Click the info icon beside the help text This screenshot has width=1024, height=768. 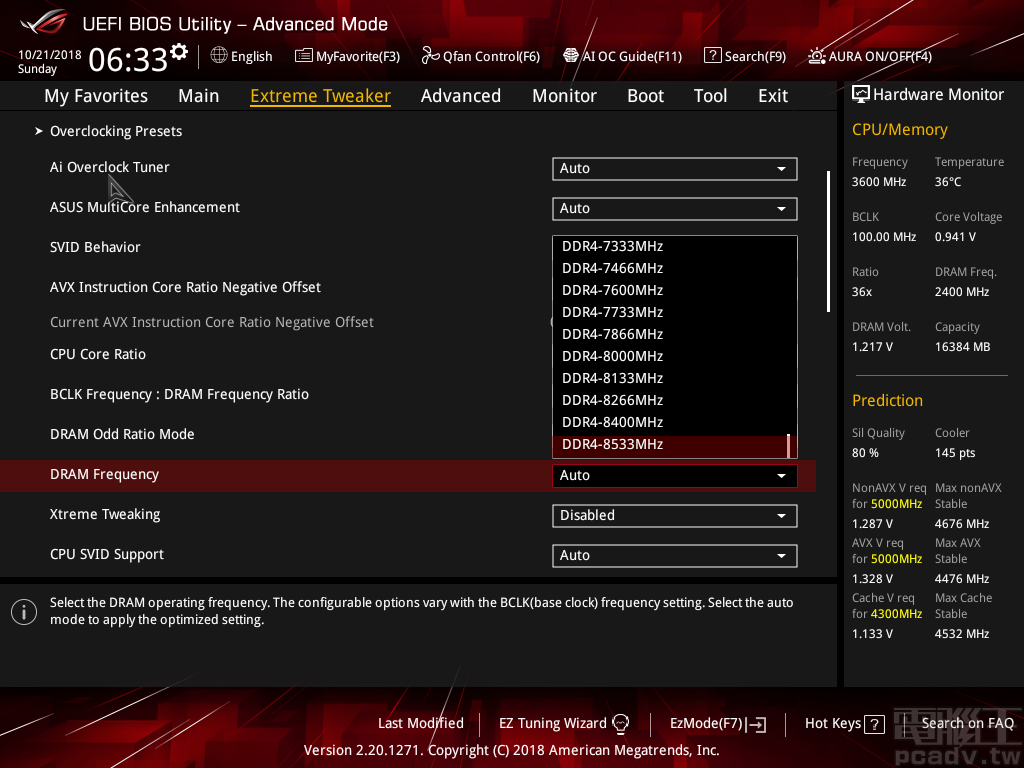[24, 612]
